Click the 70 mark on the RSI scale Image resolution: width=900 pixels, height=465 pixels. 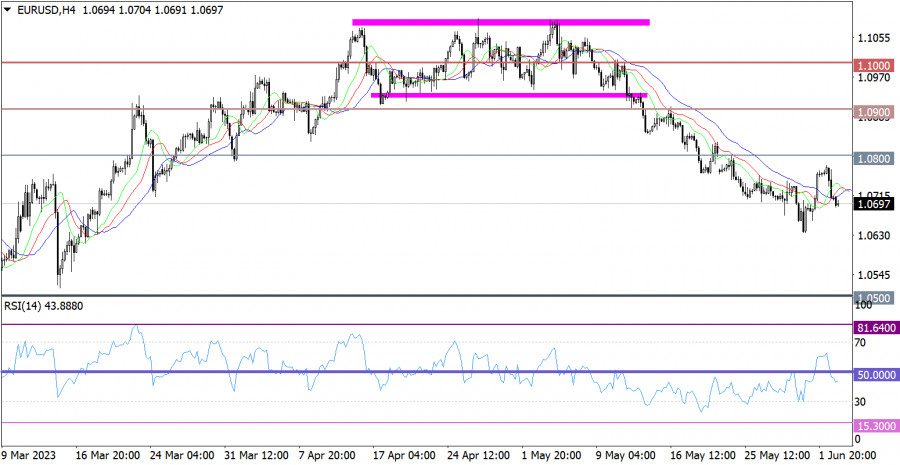click(x=861, y=342)
